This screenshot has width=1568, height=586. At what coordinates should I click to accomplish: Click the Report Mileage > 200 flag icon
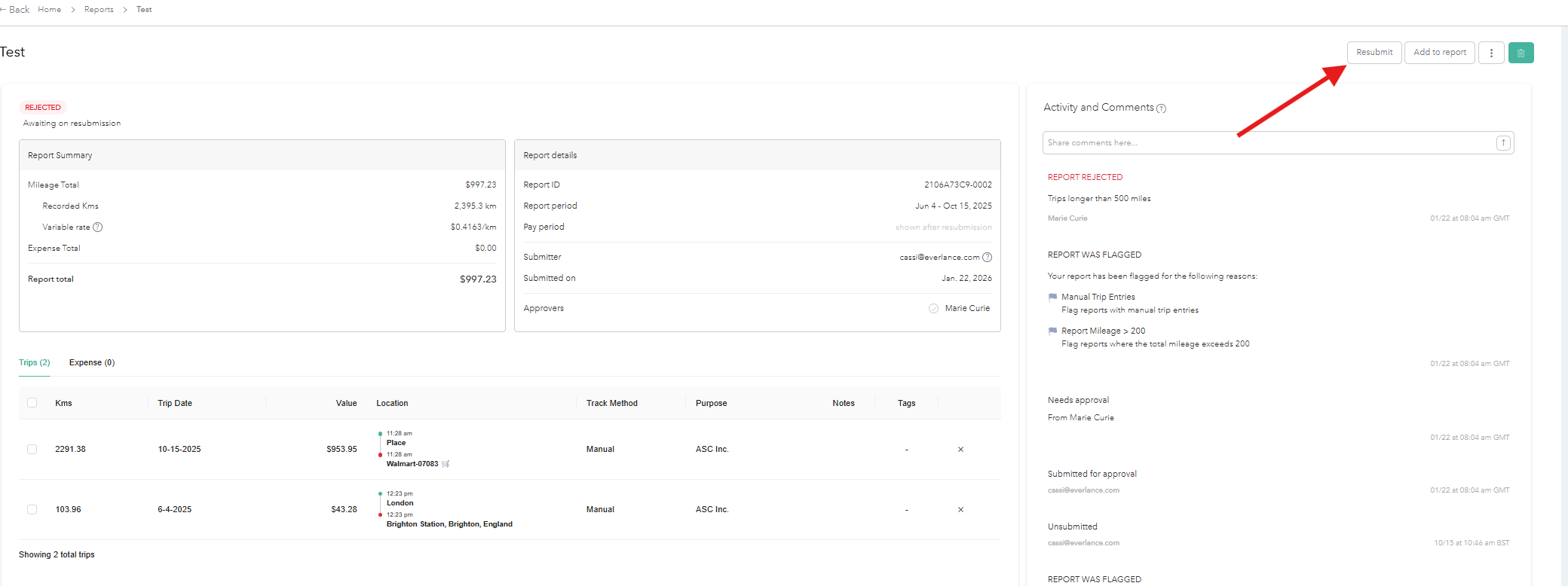1052,331
